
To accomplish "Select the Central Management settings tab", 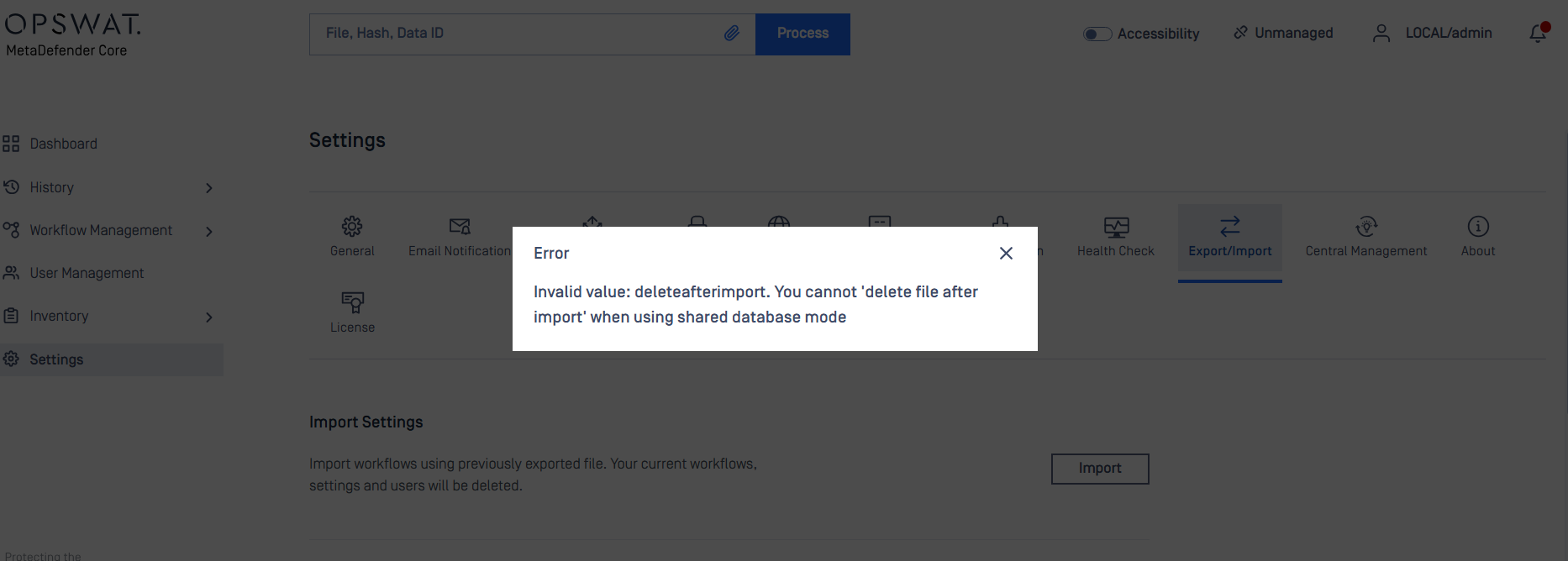I will (x=1366, y=236).
